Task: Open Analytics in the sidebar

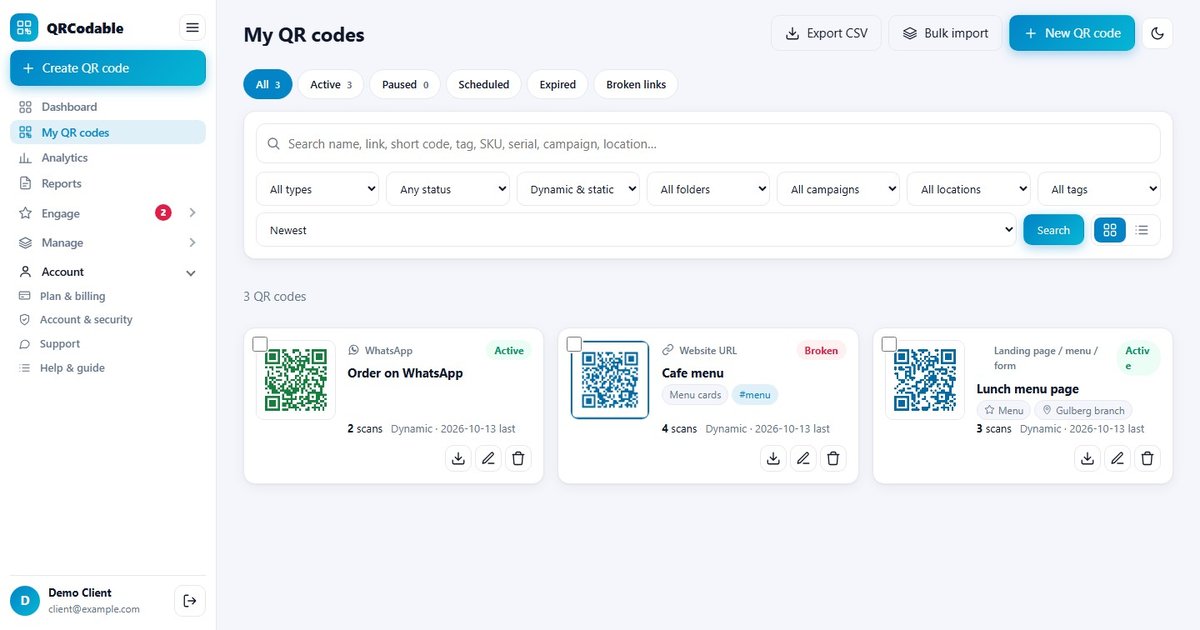Action: (108, 158)
